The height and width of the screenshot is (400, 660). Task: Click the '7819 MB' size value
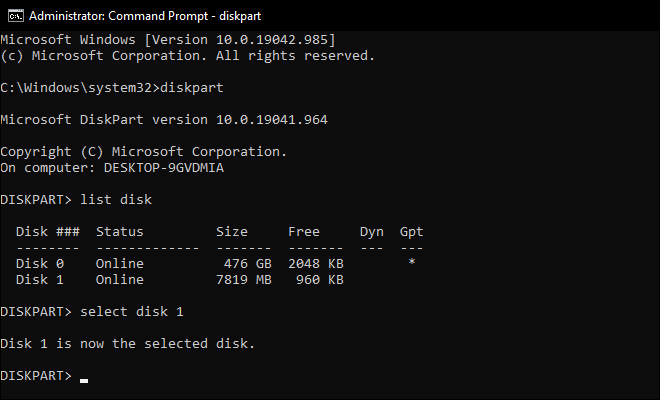point(244,280)
